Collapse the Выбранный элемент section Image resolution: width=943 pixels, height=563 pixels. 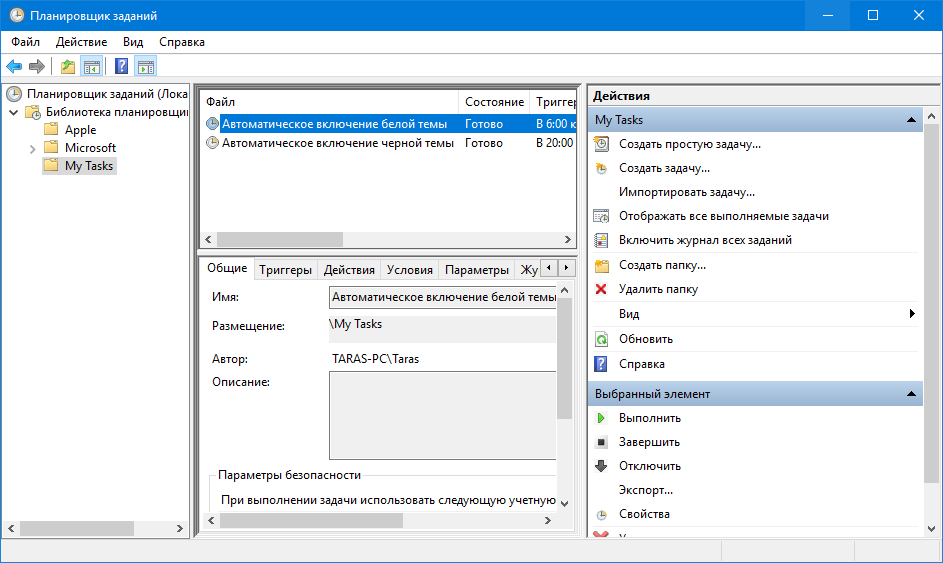click(x=912, y=394)
